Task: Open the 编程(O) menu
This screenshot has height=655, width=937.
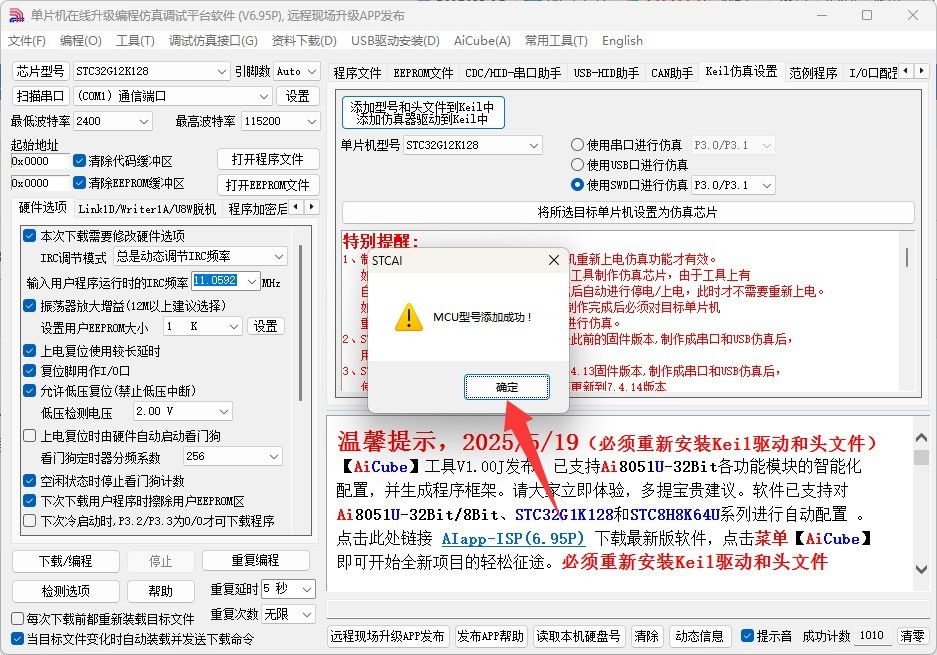Action: point(81,41)
